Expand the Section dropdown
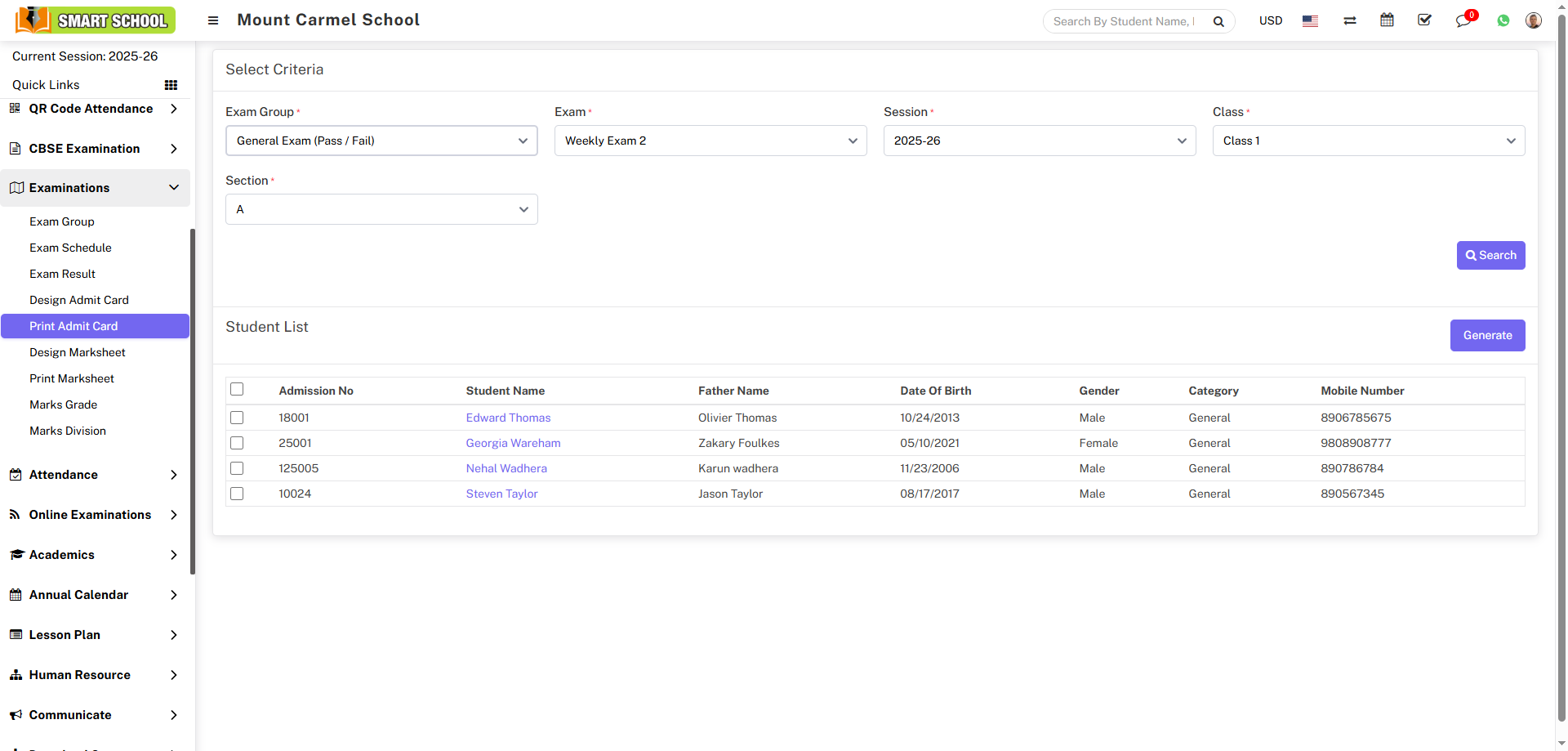This screenshot has width=1568, height=751. (381, 209)
